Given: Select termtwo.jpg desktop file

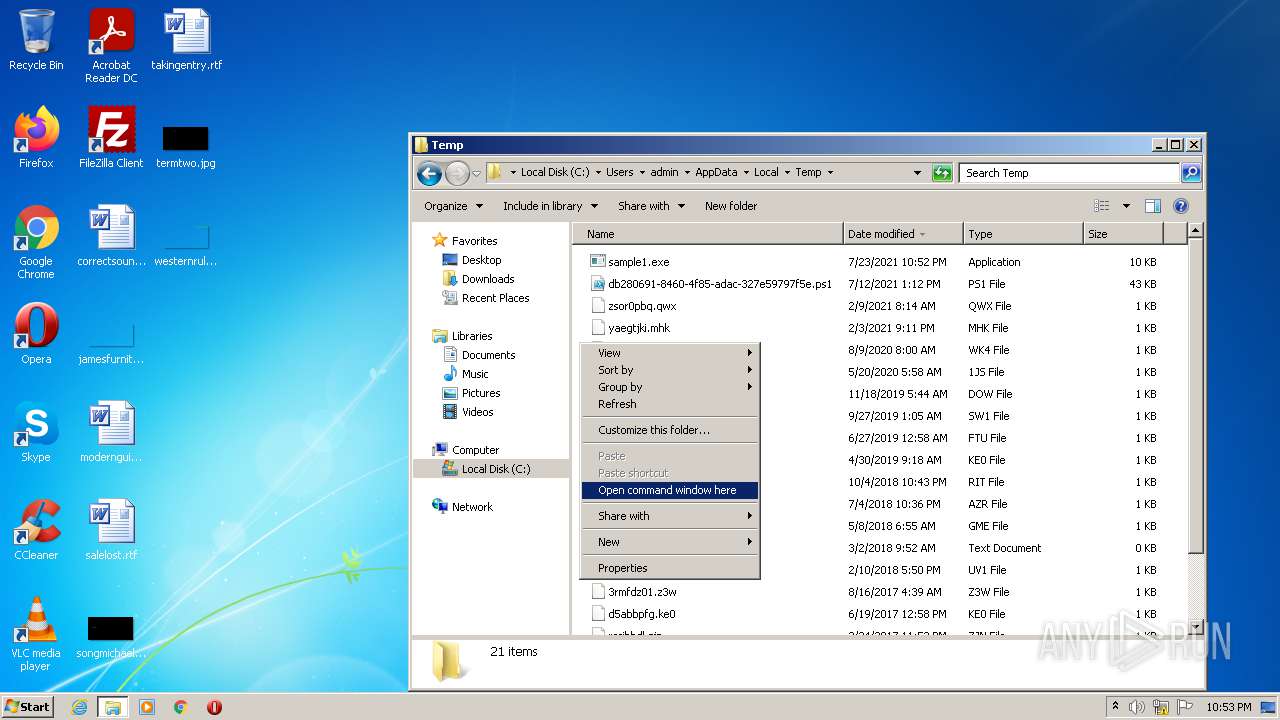Looking at the screenshot, I should [186, 146].
